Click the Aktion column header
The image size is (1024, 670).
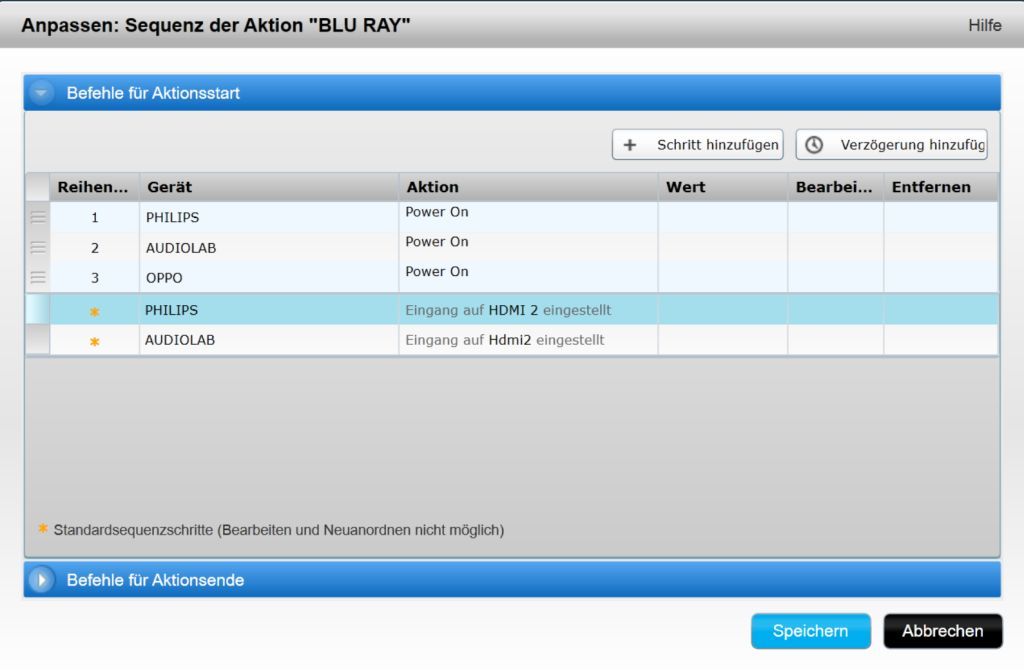432,187
